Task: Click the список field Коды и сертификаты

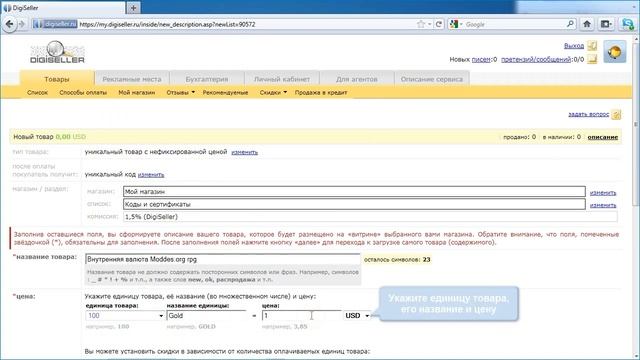Action: coord(354,204)
